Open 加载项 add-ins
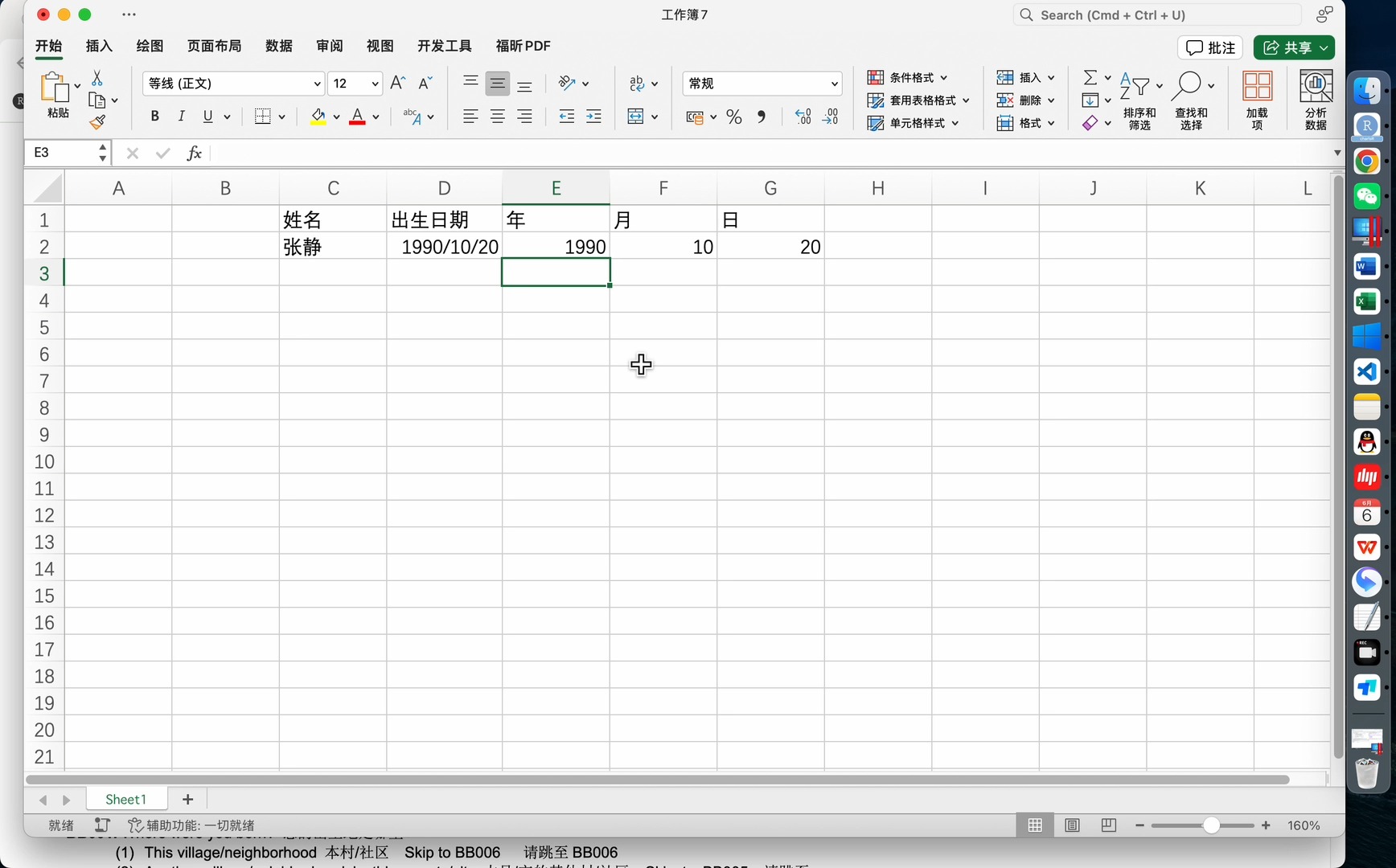The image size is (1396, 868). click(1257, 100)
